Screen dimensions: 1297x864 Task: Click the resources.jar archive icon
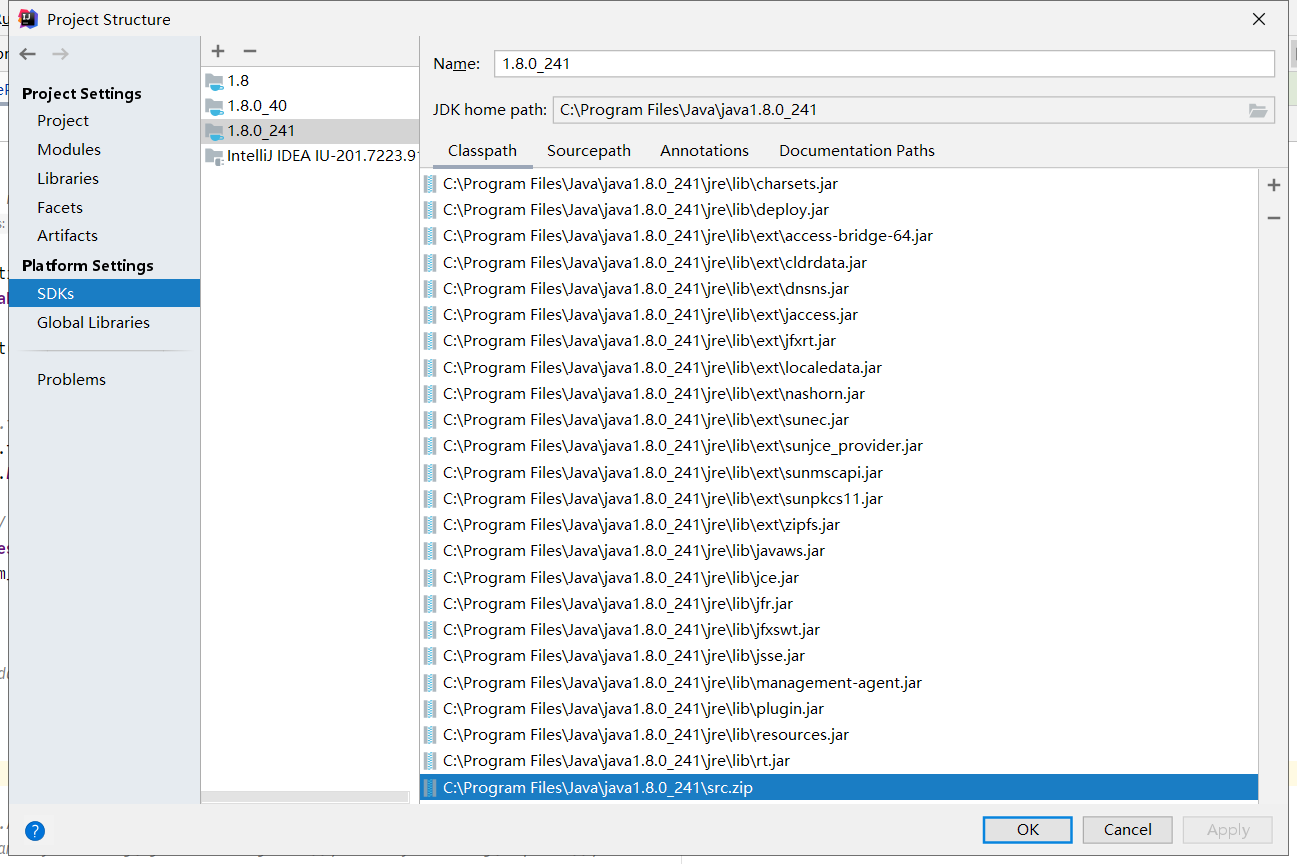(x=430, y=735)
